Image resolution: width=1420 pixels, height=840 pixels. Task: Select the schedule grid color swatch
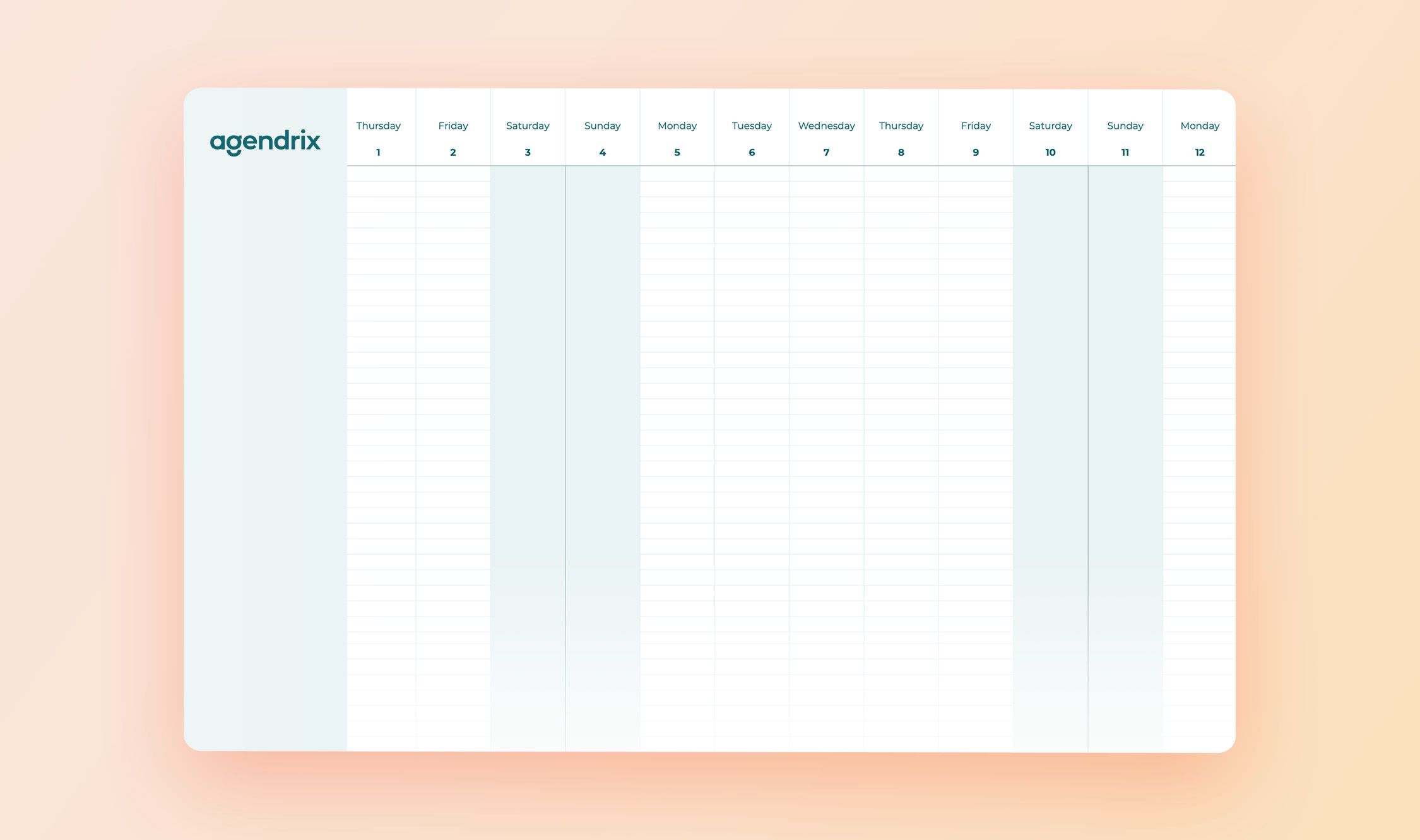tap(265, 420)
